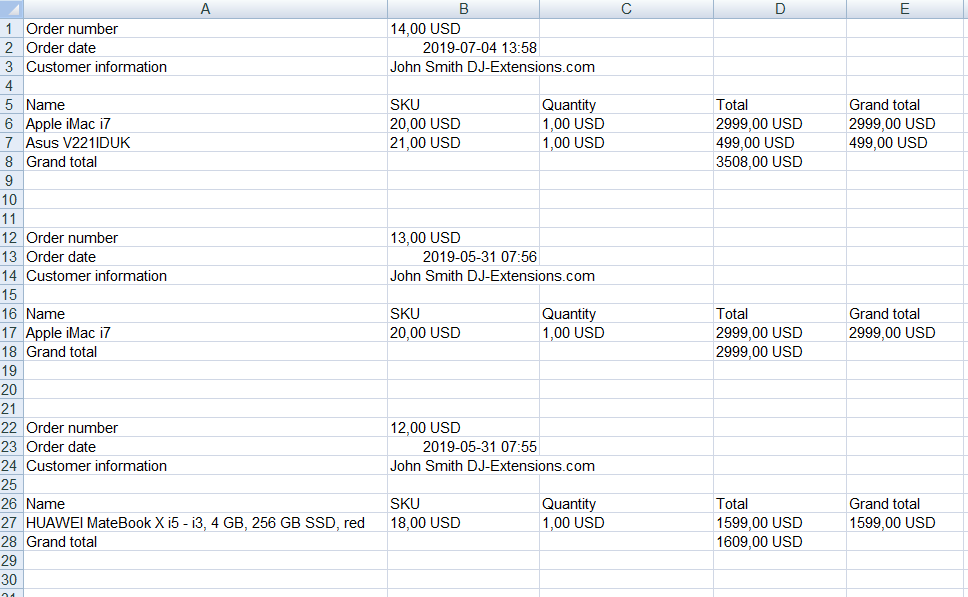968x597 pixels.
Task: Click order date 2019-07-04 13:58
Action: [x=464, y=48]
